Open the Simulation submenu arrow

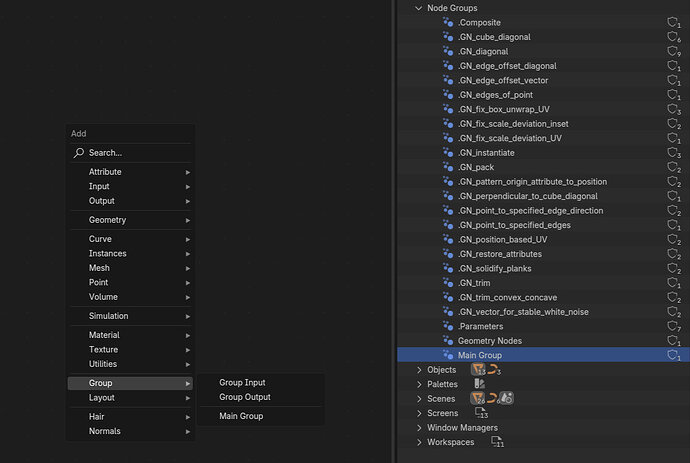(188, 316)
